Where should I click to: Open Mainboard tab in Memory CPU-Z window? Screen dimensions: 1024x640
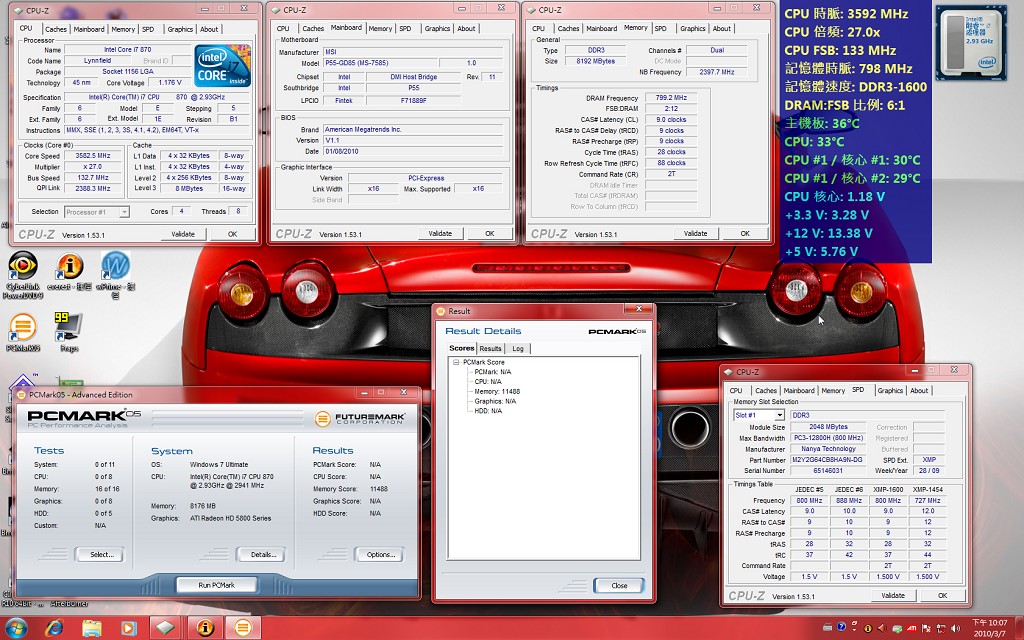(601, 28)
